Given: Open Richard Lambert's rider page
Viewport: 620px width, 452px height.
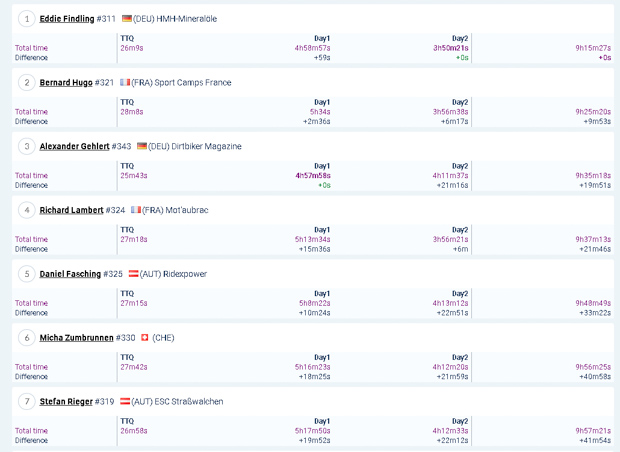Looking at the screenshot, I should 71,211.
